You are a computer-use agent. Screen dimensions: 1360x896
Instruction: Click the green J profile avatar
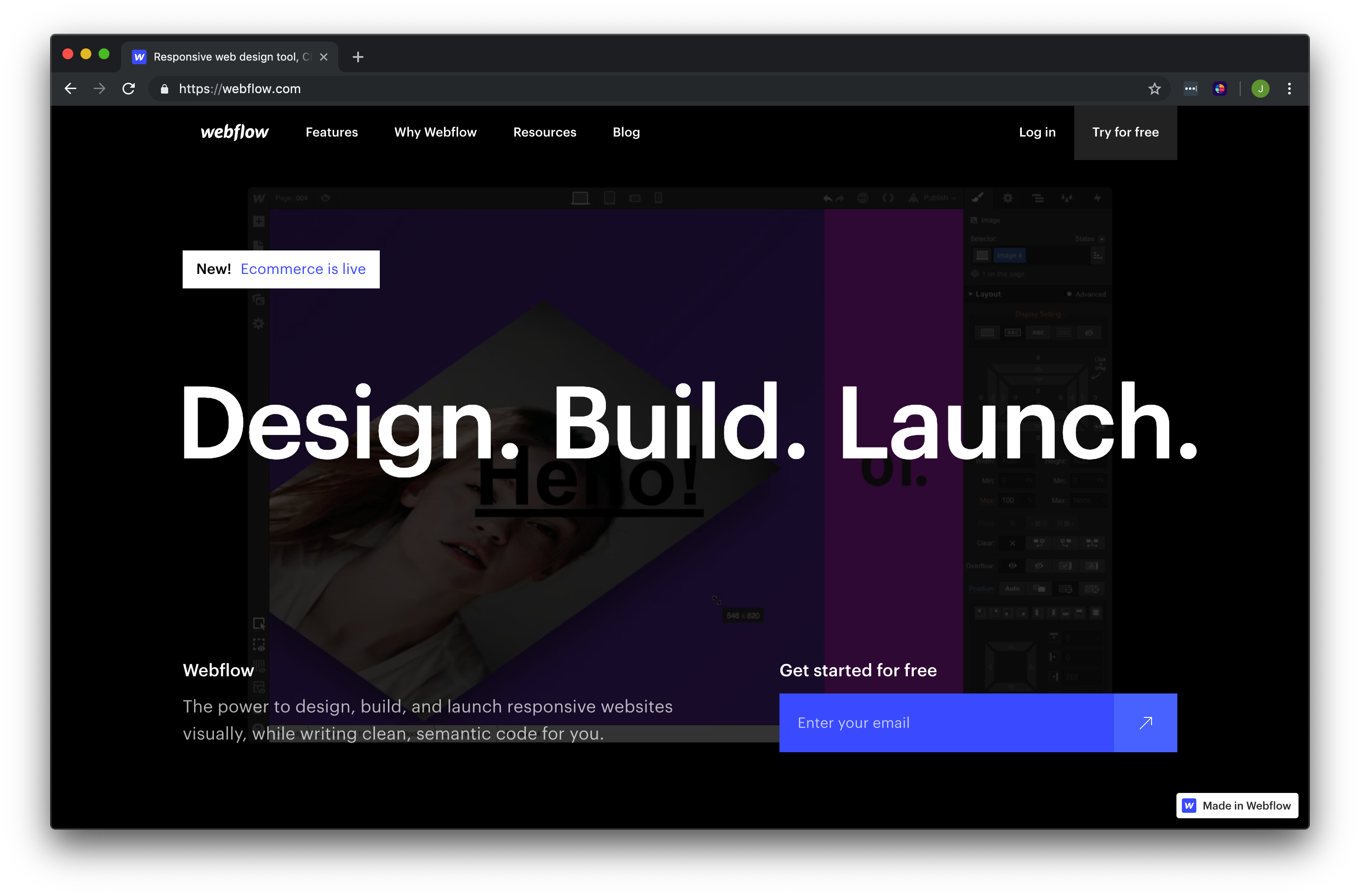coord(1260,89)
